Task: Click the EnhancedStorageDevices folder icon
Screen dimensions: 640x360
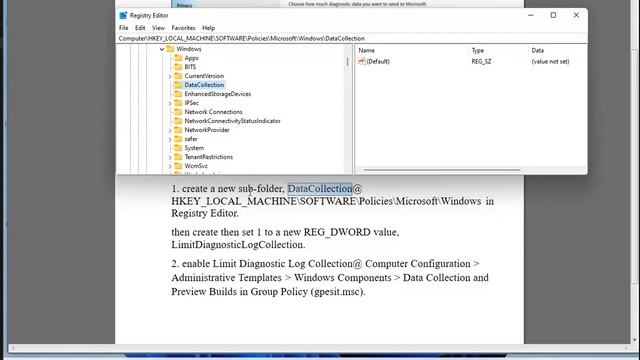Action: click(x=178, y=94)
